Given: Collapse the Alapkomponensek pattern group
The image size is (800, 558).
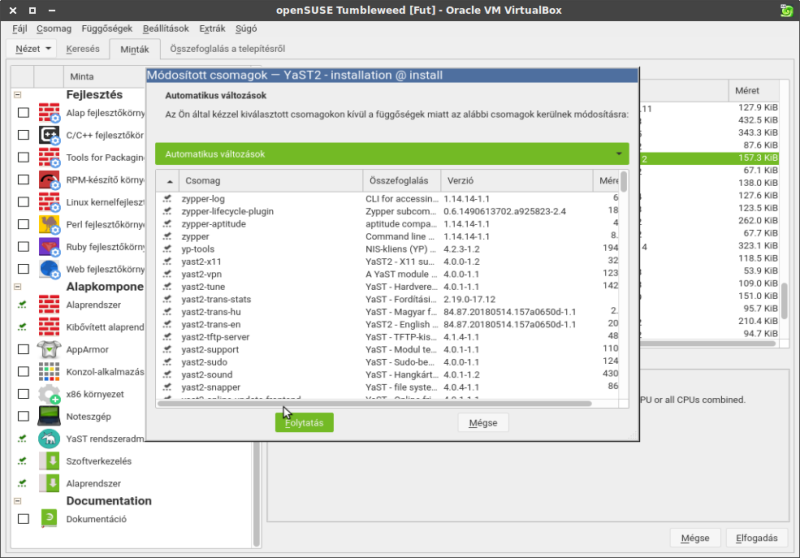Looking at the screenshot, I should pos(17,287).
